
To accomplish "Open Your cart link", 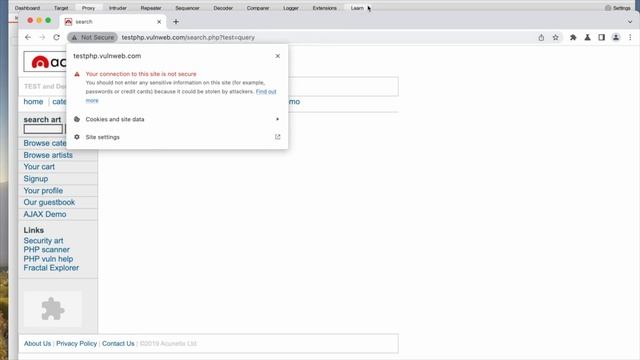I will tap(39, 167).
